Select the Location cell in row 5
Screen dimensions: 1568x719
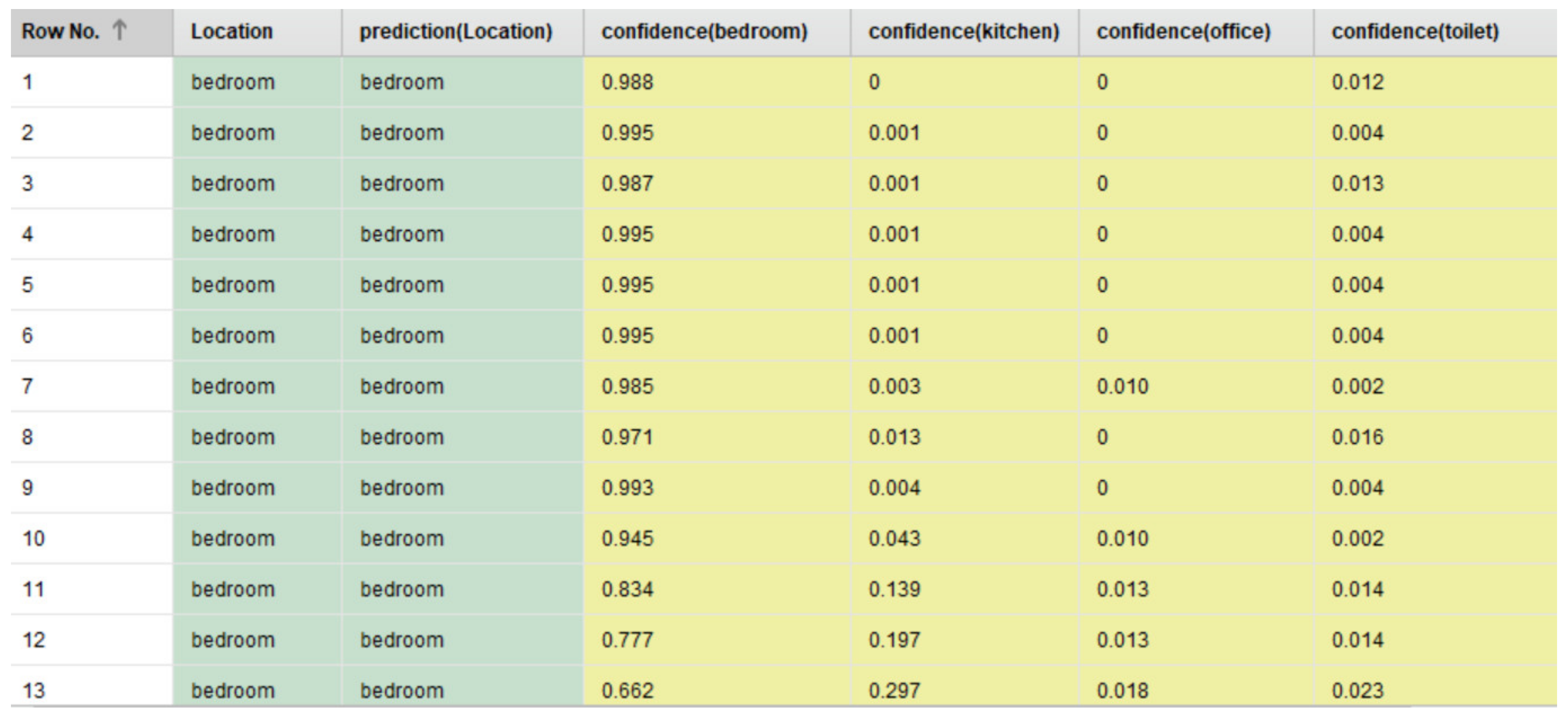pyautogui.click(x=233, y=285)
